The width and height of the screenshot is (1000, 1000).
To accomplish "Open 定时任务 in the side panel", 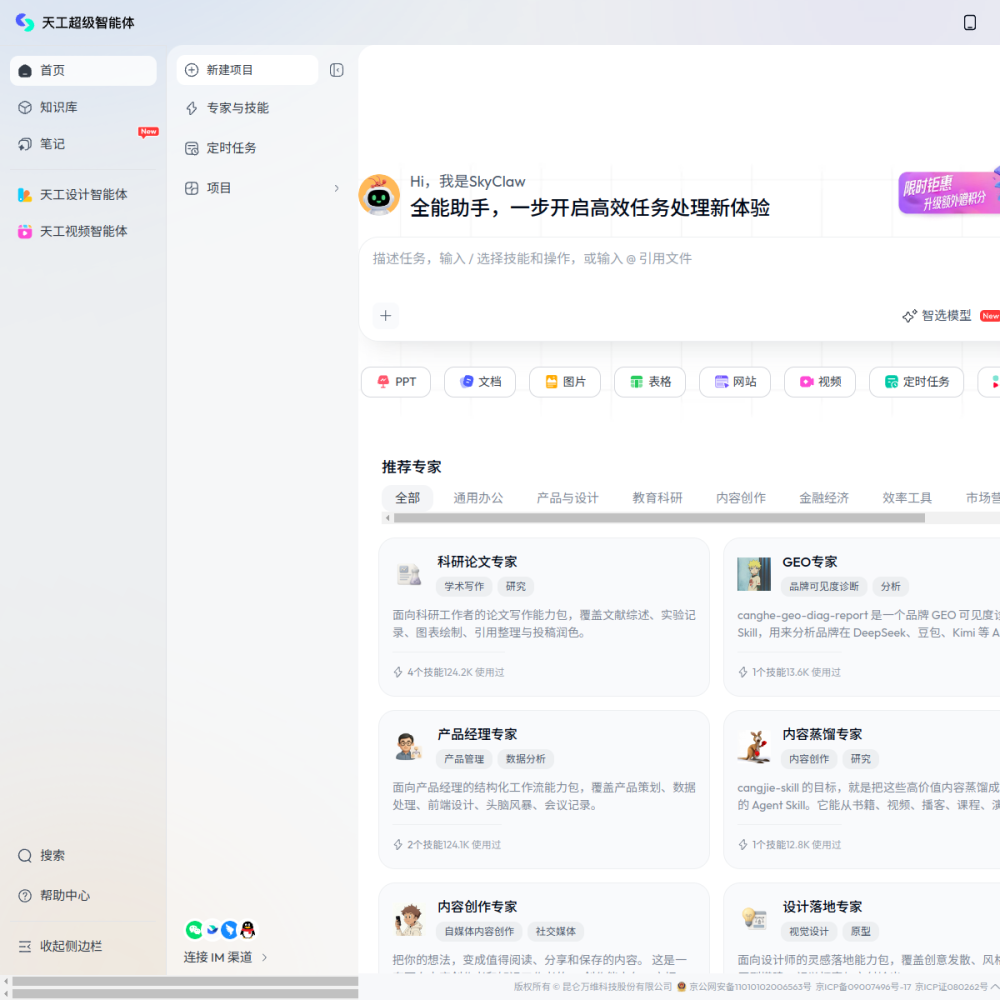I will point(261,148).
